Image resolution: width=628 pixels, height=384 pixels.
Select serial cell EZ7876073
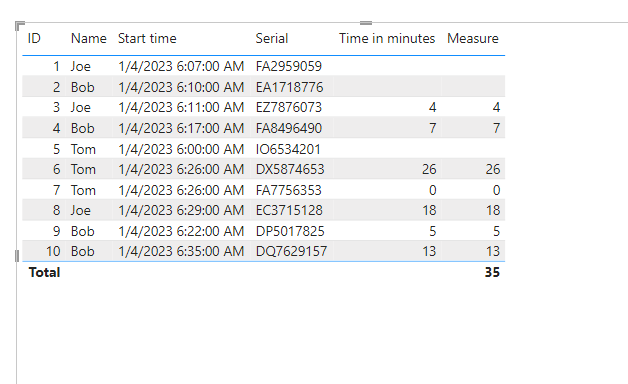click(x=289, y=107)
